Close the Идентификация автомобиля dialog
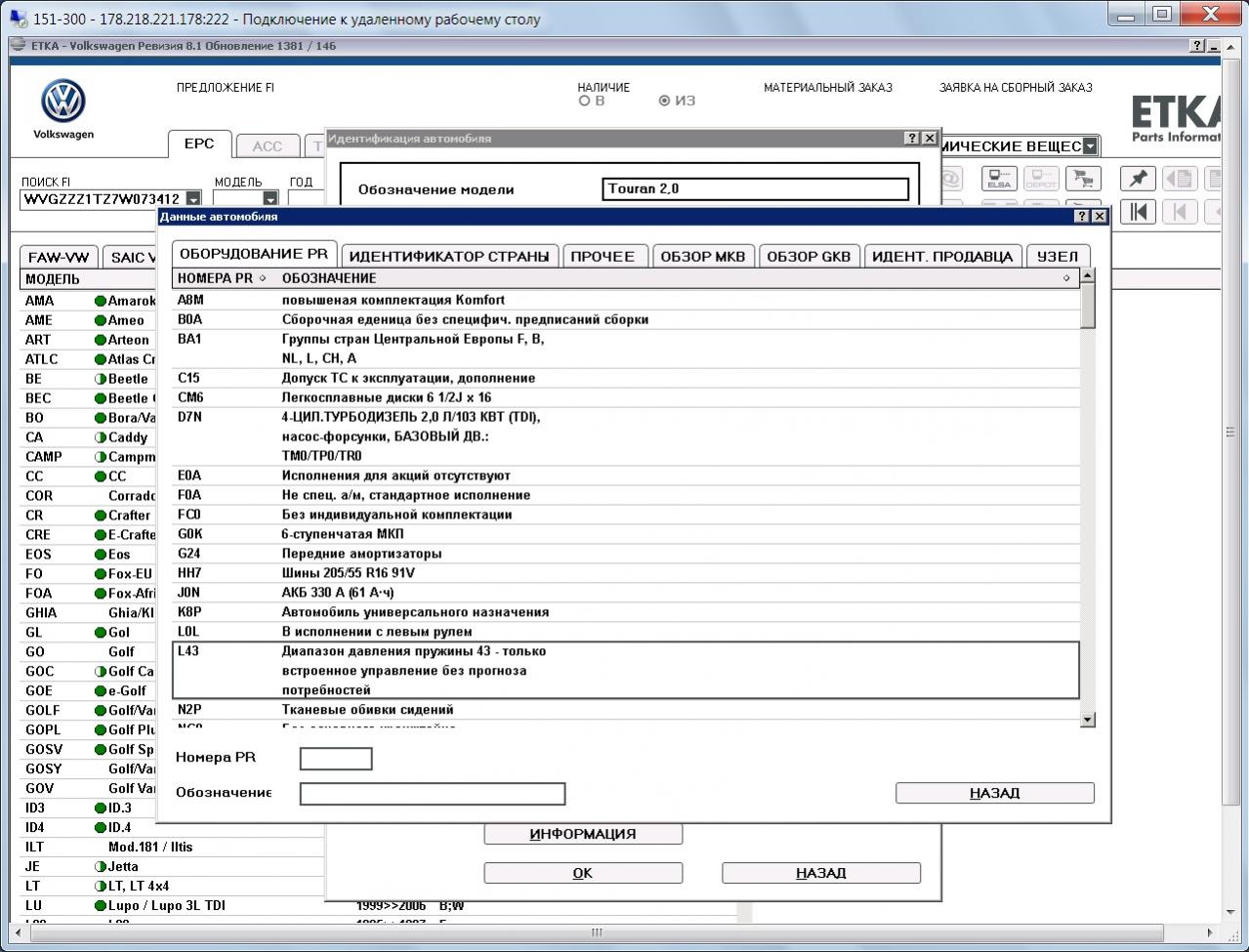 coord(930,139)
